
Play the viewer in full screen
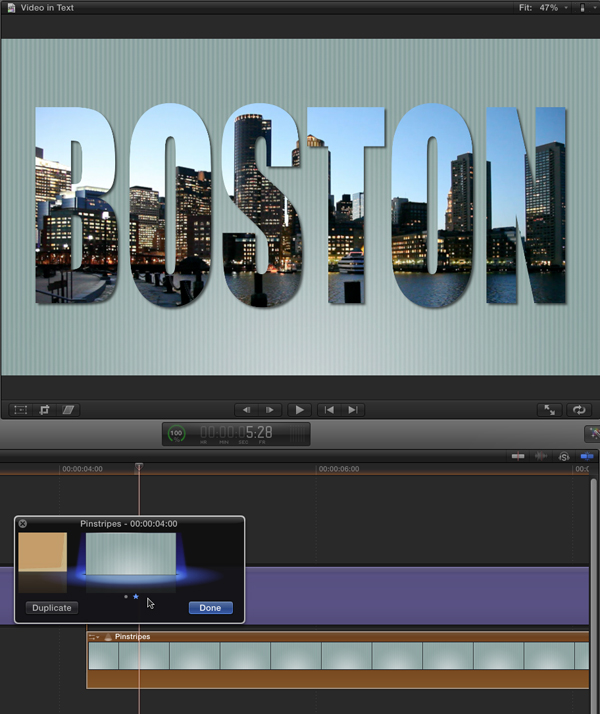(x=549, y=410)
